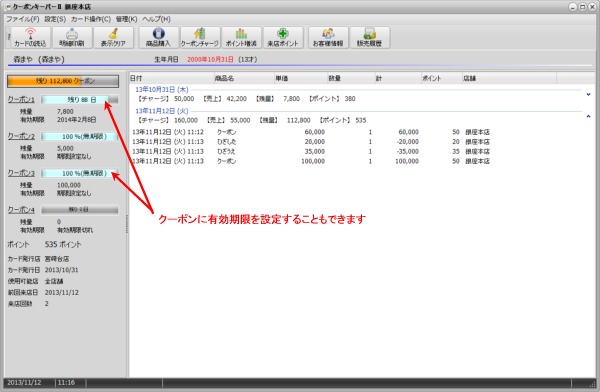Click the panel splitter grip handle
The width and height of the screenshot is (600, 392).
tap(127, 224)
